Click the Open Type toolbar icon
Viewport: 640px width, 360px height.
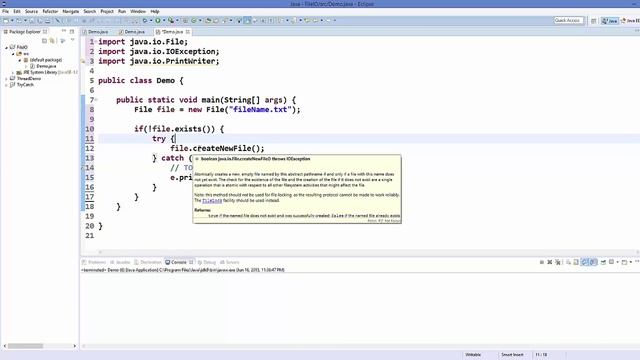[209, 20]
